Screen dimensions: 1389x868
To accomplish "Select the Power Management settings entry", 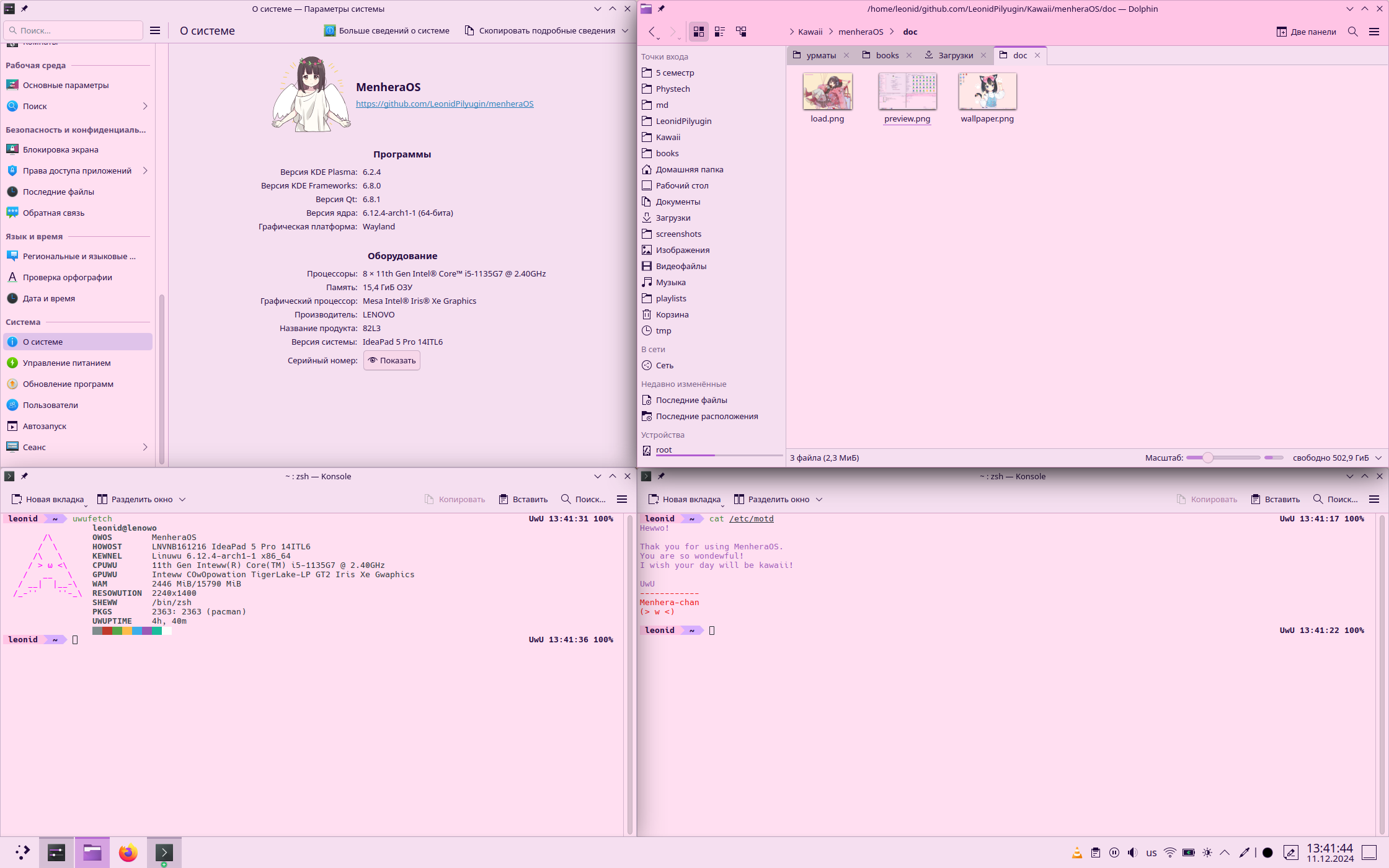I will [x=66, y=363].
